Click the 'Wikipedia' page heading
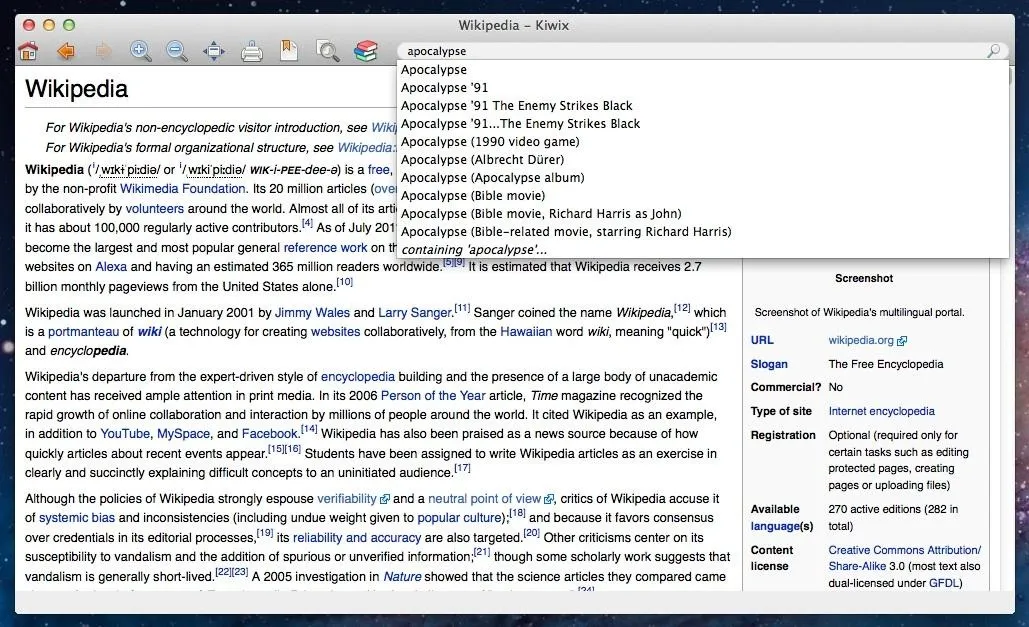Image resolution: width=1029 pixels, height=627 pixels. pyautogui.click(x=76, y=89)
